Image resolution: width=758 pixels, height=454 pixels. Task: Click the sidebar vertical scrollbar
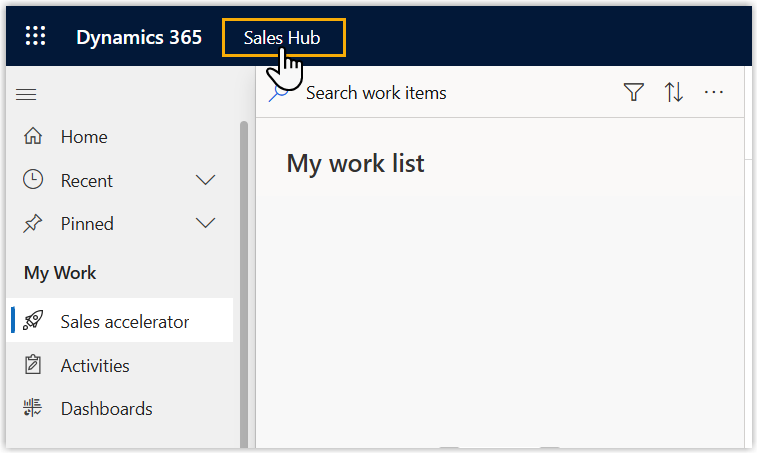(x=243, y=280)
